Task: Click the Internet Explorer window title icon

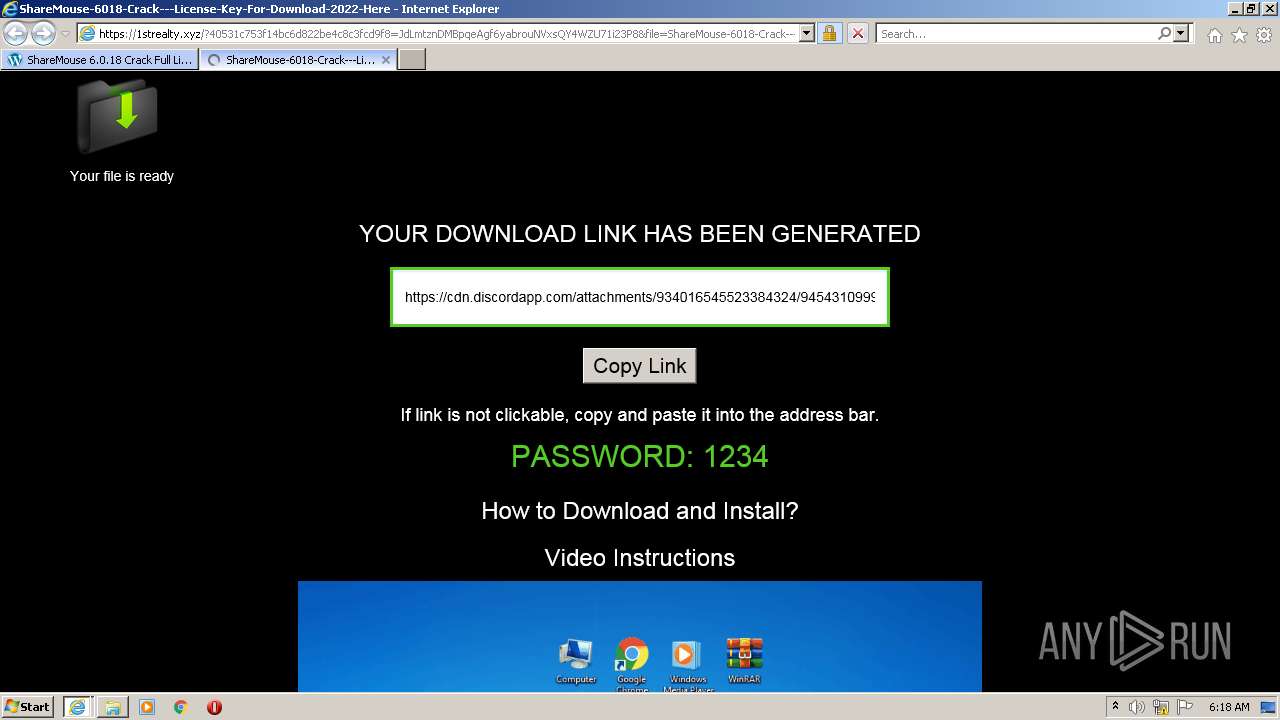Action: (x=9, y=9)
